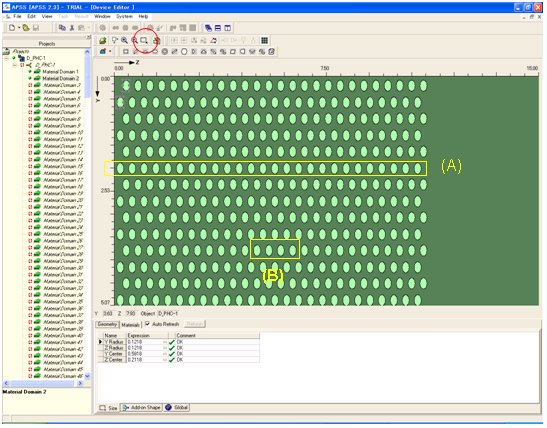This screenshot has width=547, height=428.
Task: Click the Projects tree vertical scrollbar down arrow
Action: pyautogui.click(x=87, y=376)
